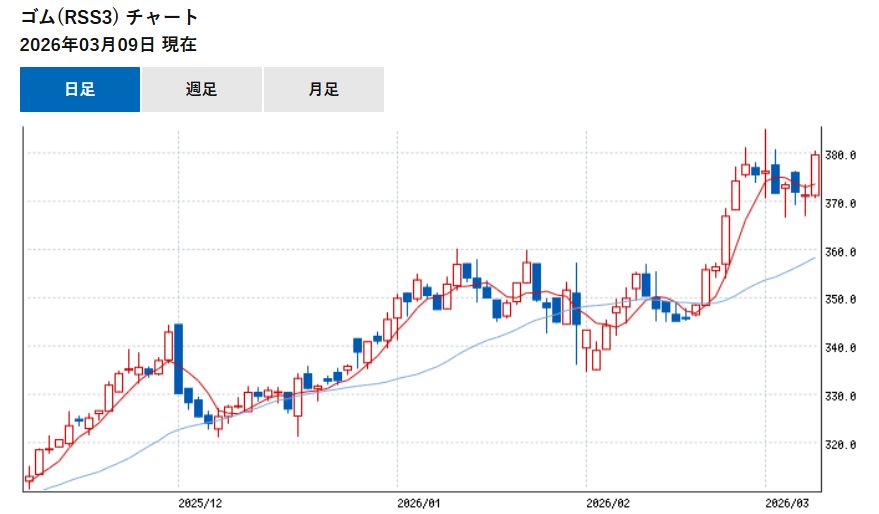
Task: Click the 380.0 price axis label
Action: pos(841,155)
